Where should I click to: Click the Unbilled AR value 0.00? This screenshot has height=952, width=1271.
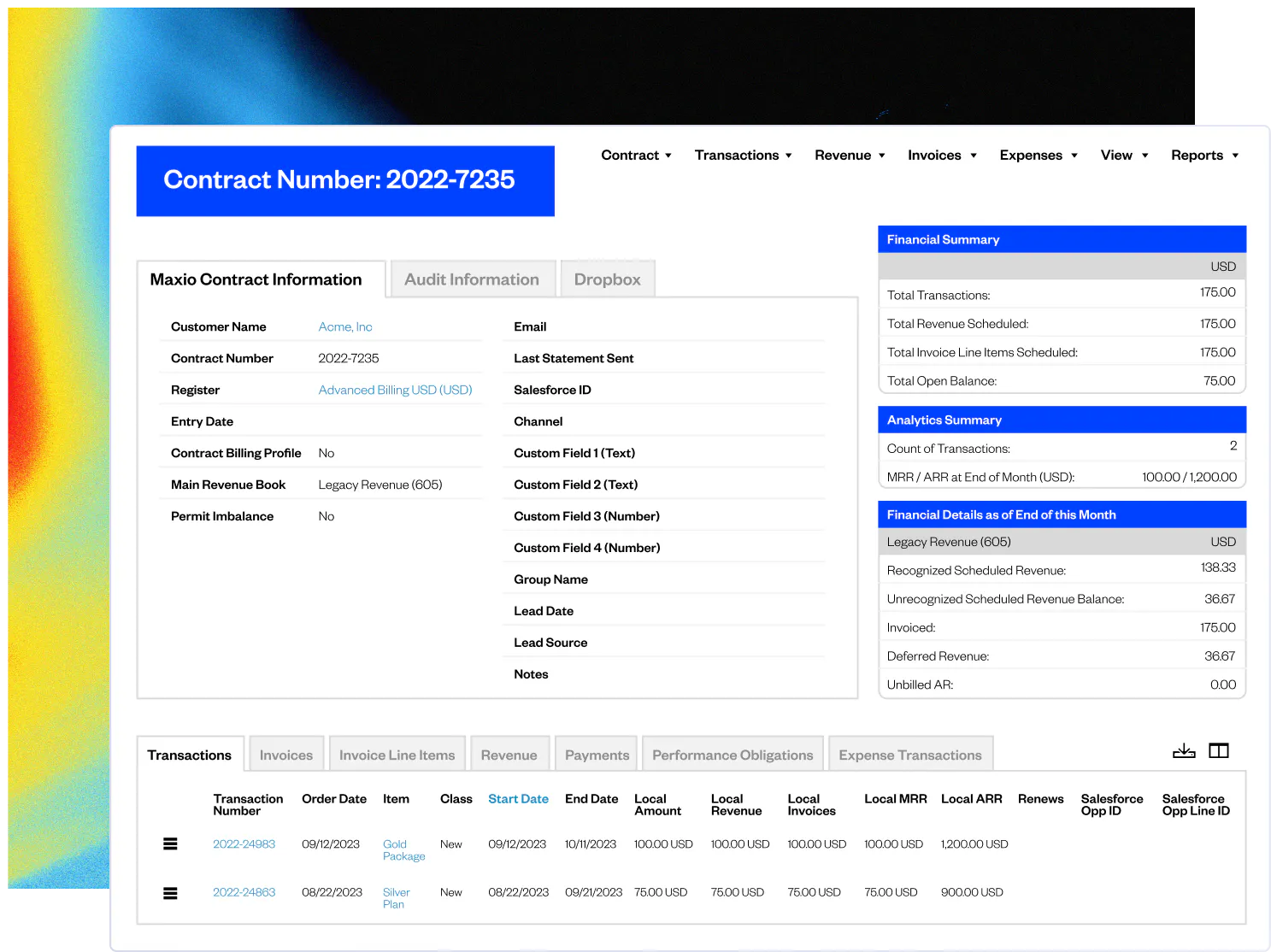click(x=1223, y=685)
